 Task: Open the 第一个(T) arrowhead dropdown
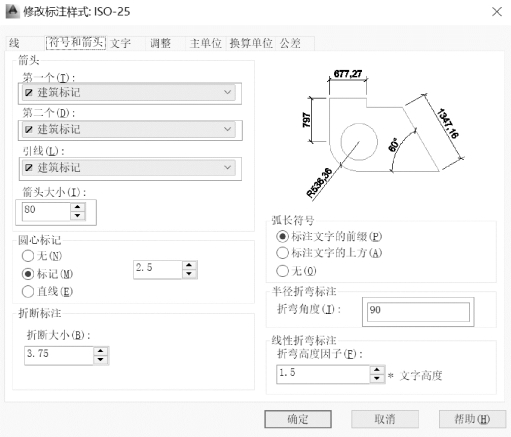pos(129,92)
